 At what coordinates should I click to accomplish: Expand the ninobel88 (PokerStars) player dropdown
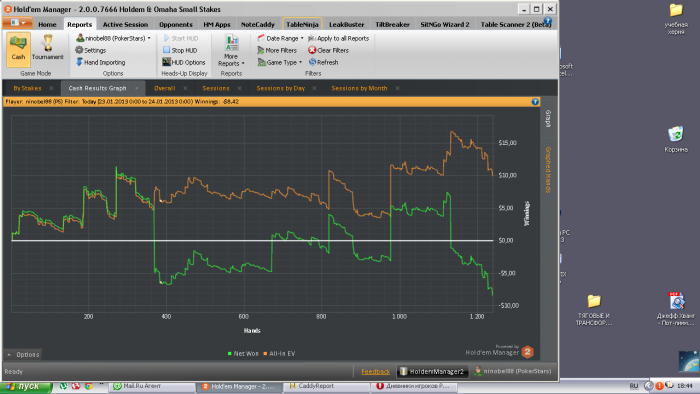tap(149, 38)
